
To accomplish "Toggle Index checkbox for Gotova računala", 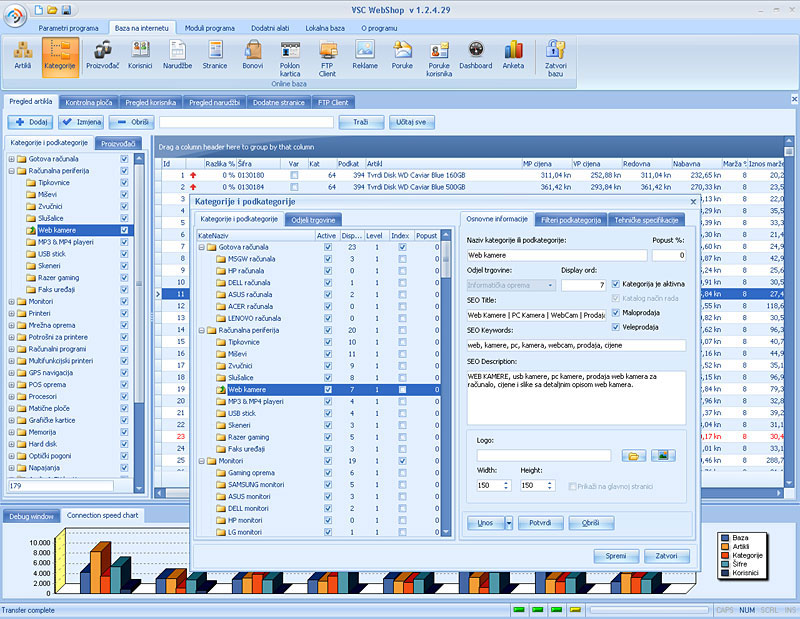I will coord(403,247).
